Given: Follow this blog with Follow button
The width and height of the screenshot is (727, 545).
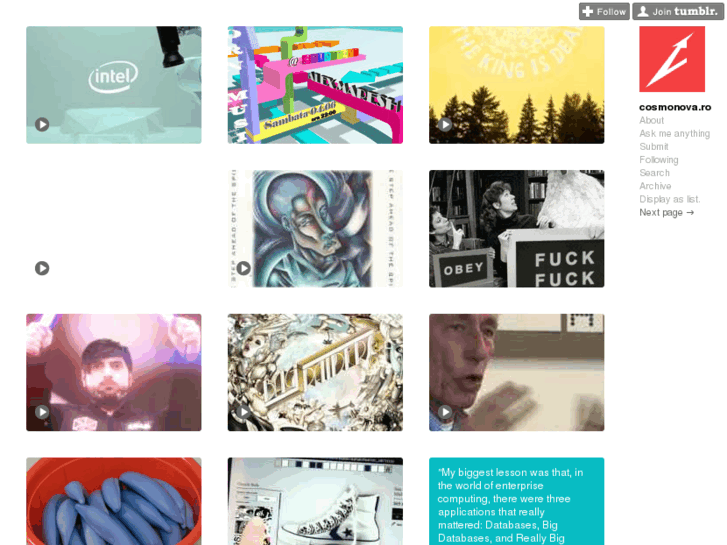Looking at the screenshot, I should [x=604, y=12].
